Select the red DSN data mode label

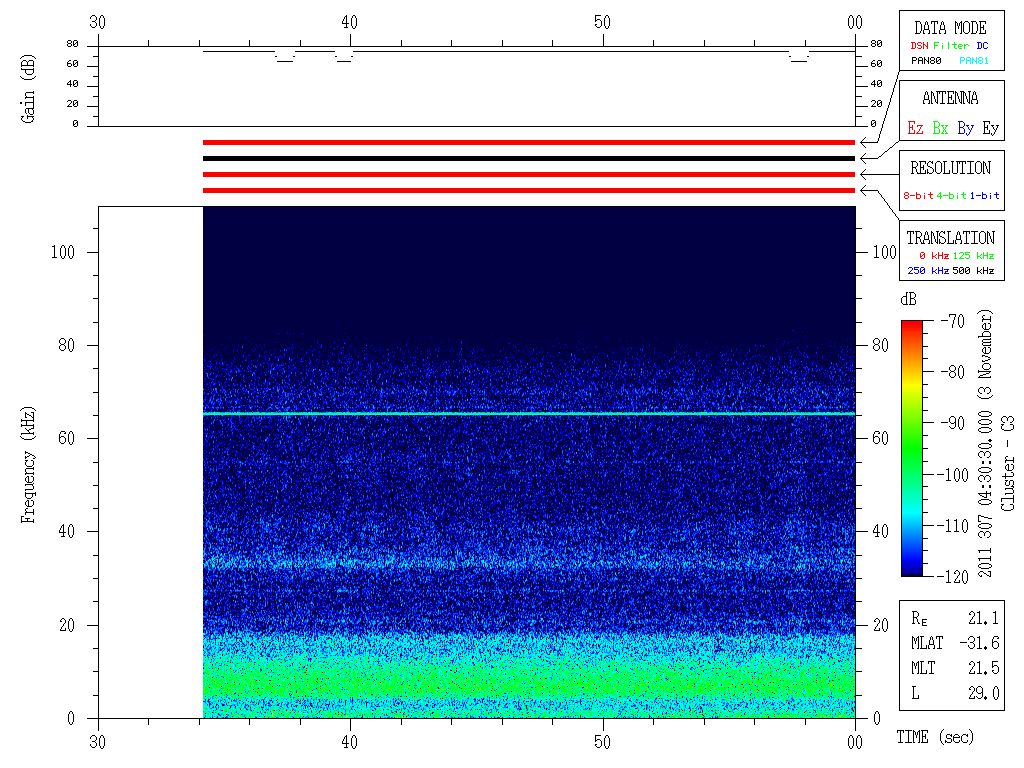[919, 45]
